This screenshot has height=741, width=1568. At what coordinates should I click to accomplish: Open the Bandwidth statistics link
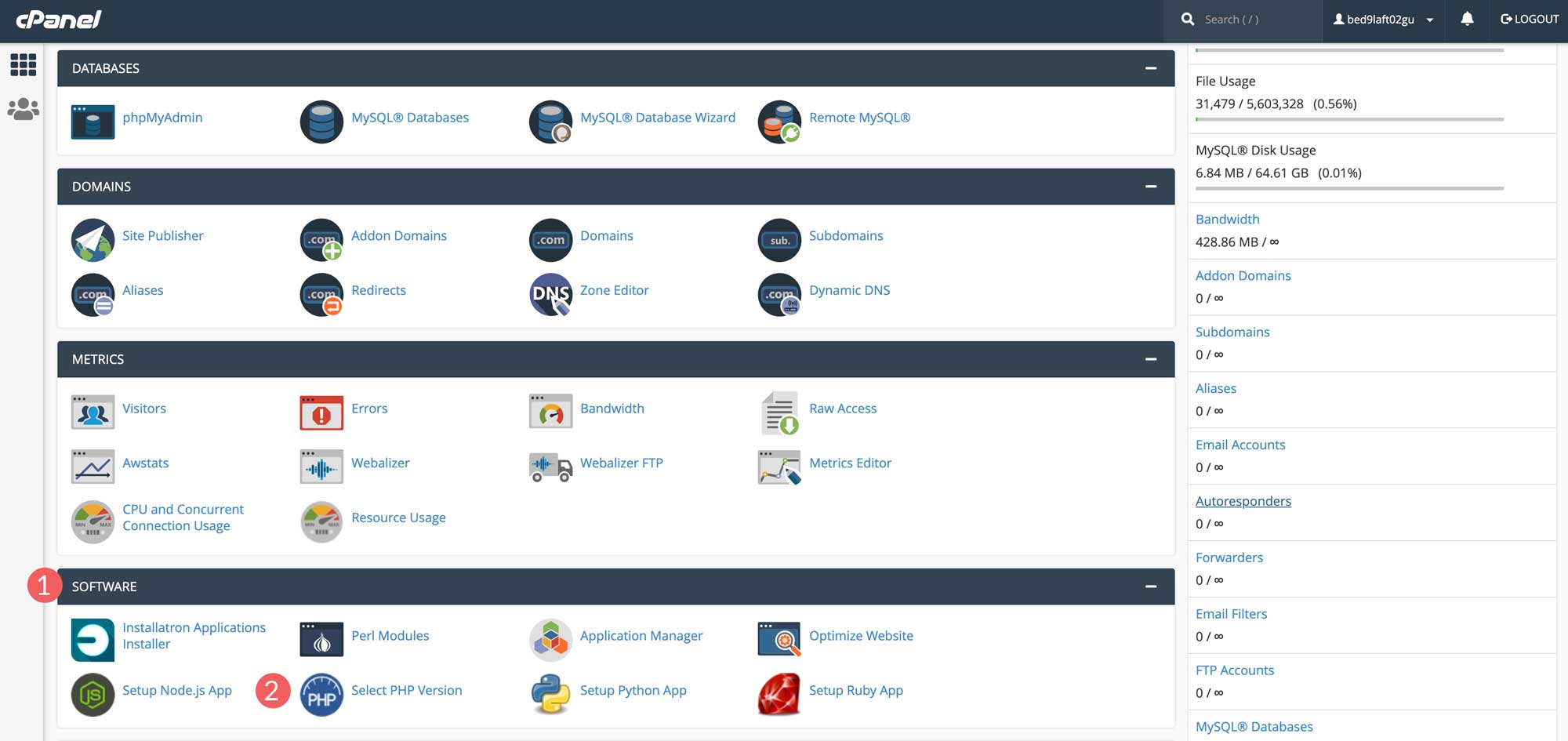(x=1228, y=219)
